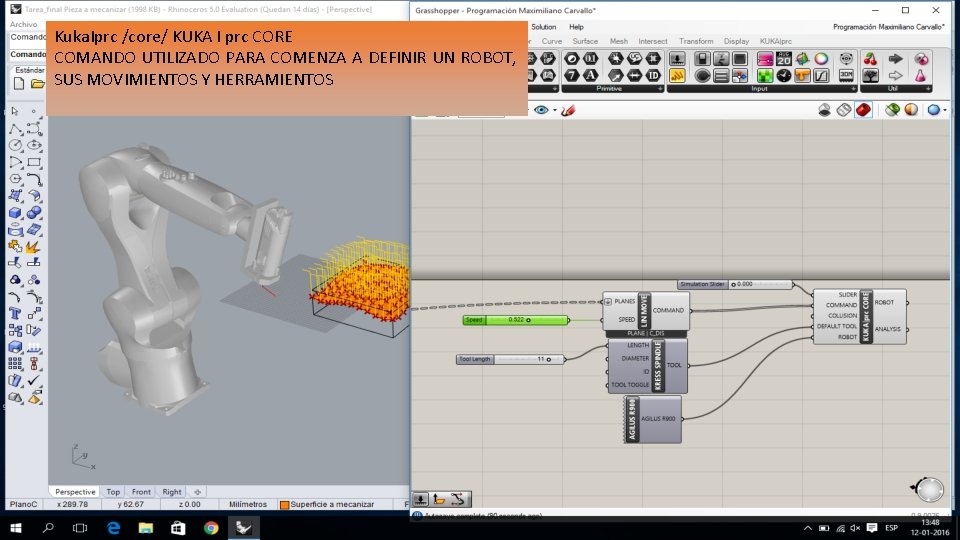960x540 pixels.
Task: Switch Rhino viewport to the Top tab
Action: 113,492
